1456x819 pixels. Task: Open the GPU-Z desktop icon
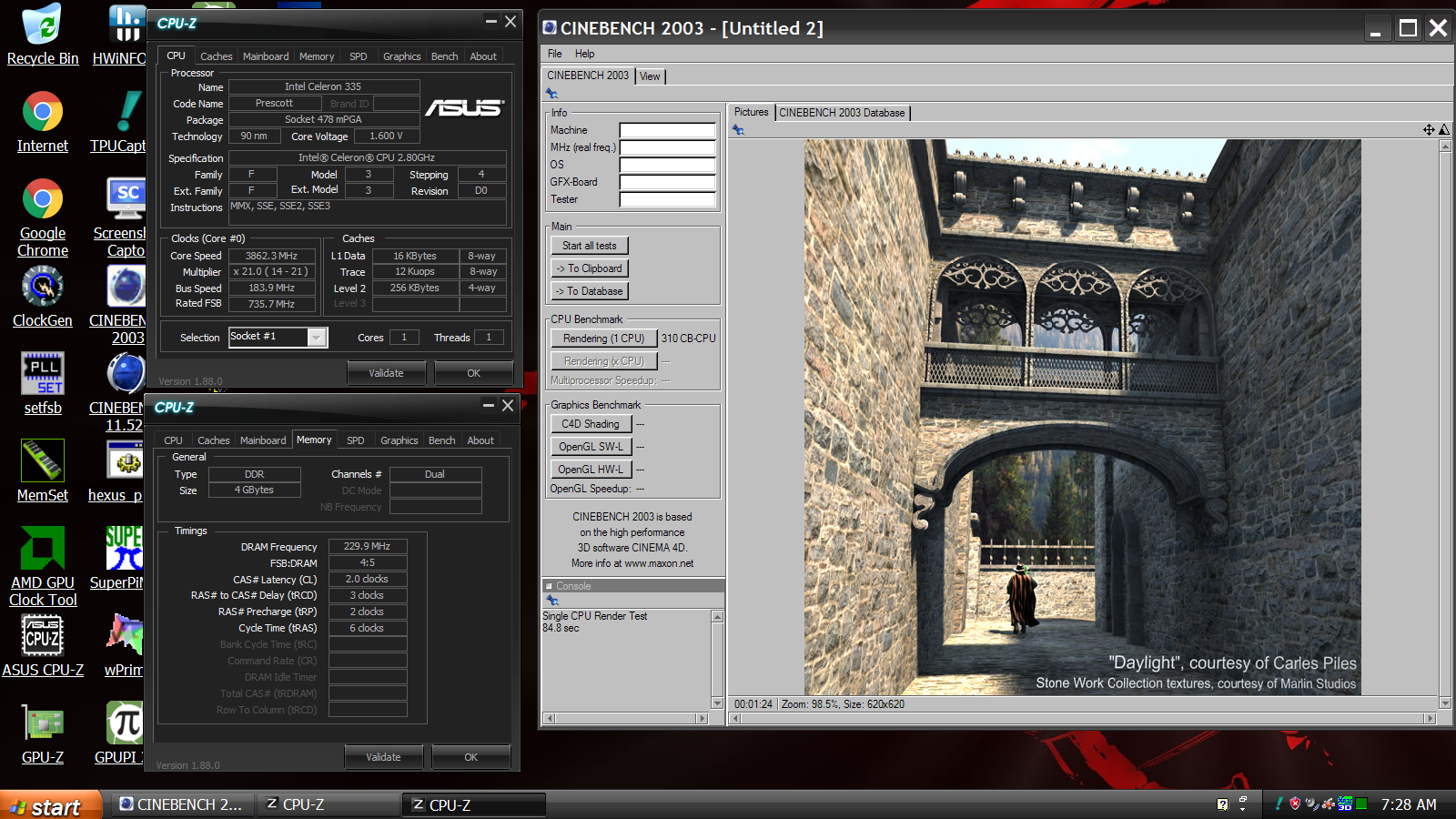(x=42, y=733)
